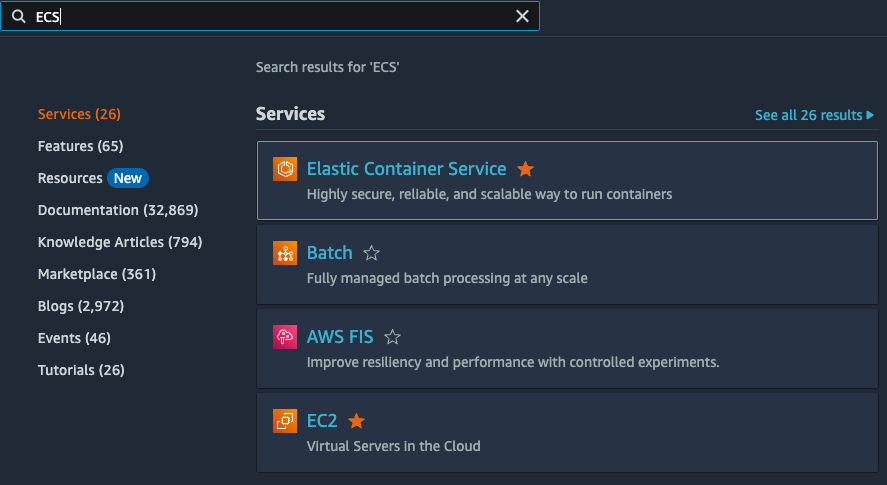Screen dimensions: 887x485
Task: Select Features (65) category
Action: [x=80, y=146]
